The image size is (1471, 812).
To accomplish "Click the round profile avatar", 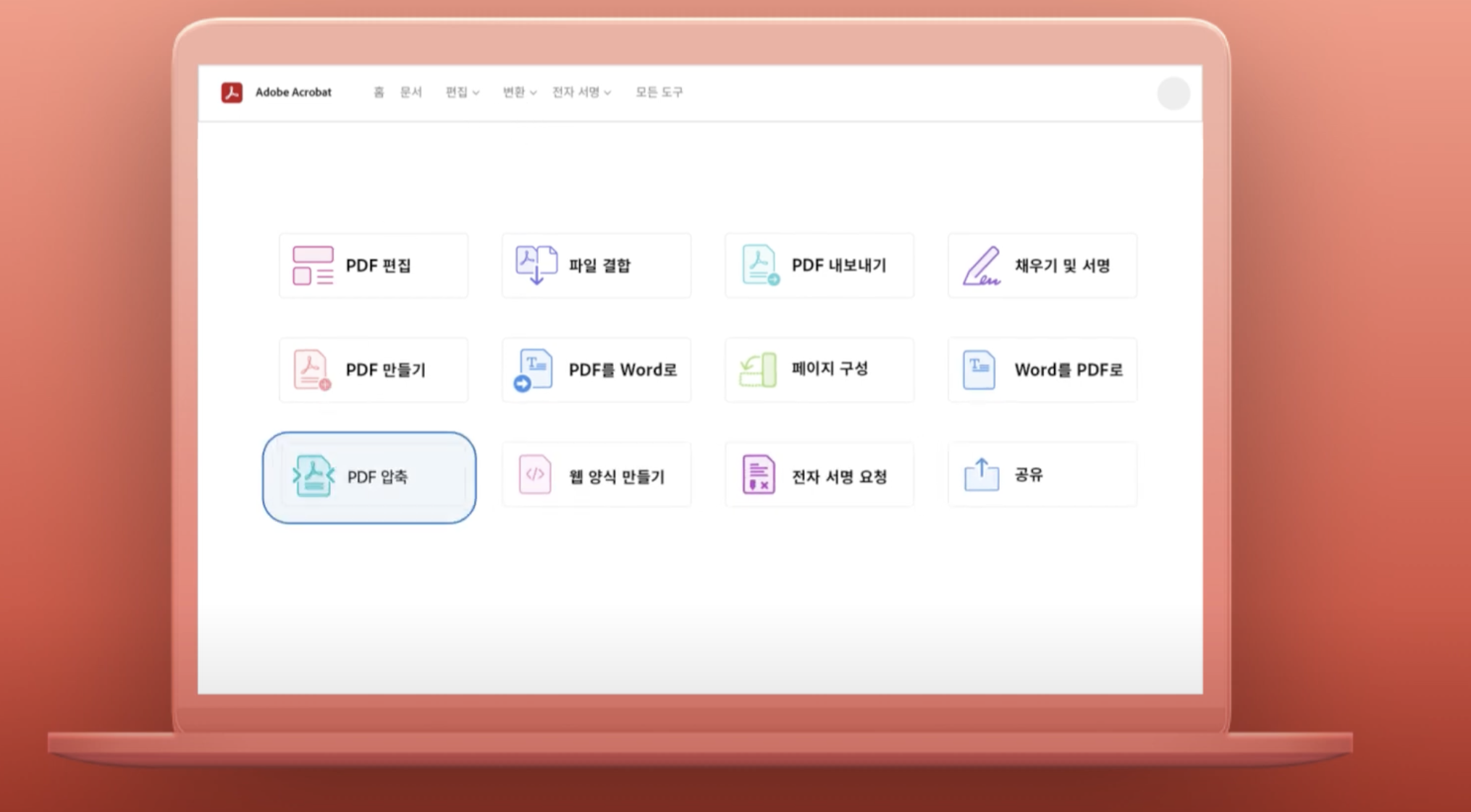I will 1173,93.
